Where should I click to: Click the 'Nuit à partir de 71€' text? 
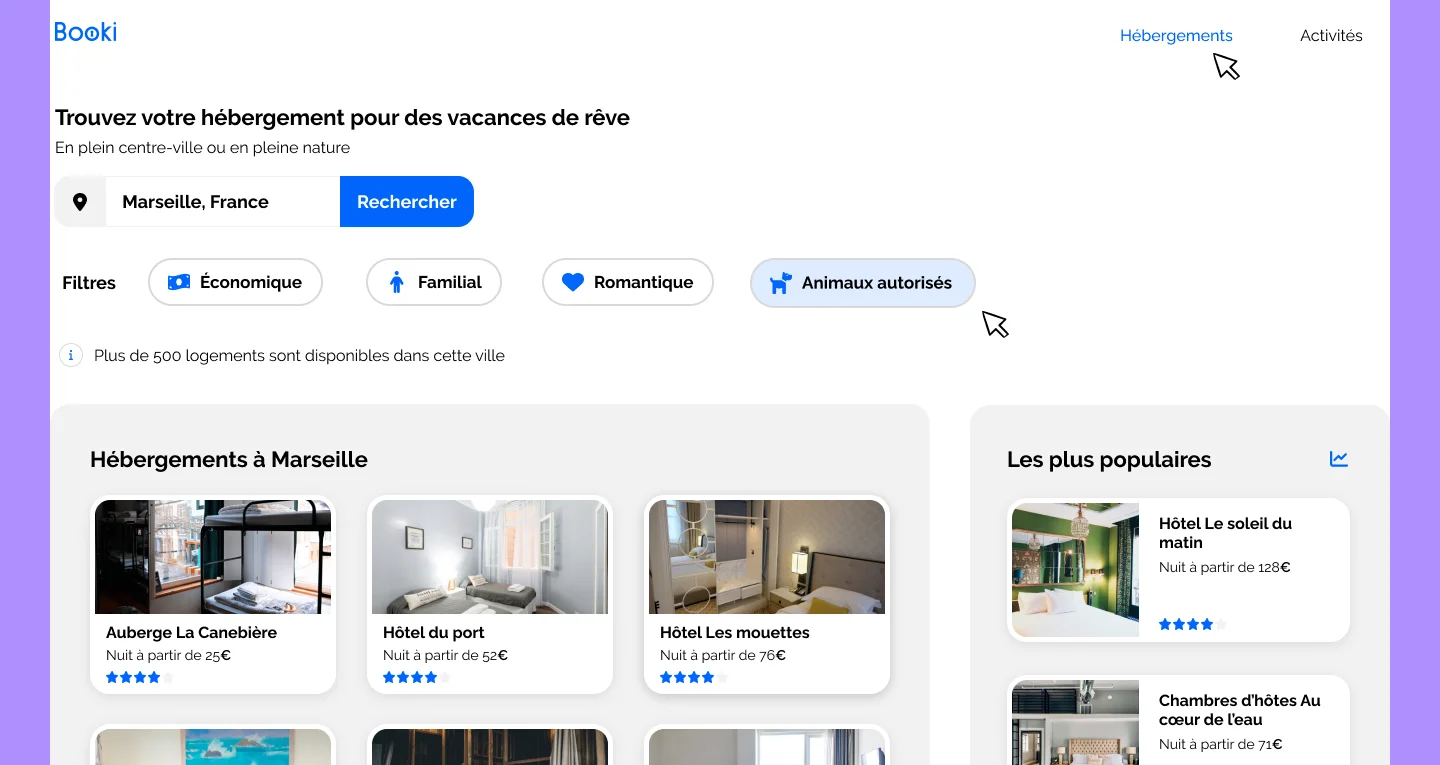(1221, 744)
